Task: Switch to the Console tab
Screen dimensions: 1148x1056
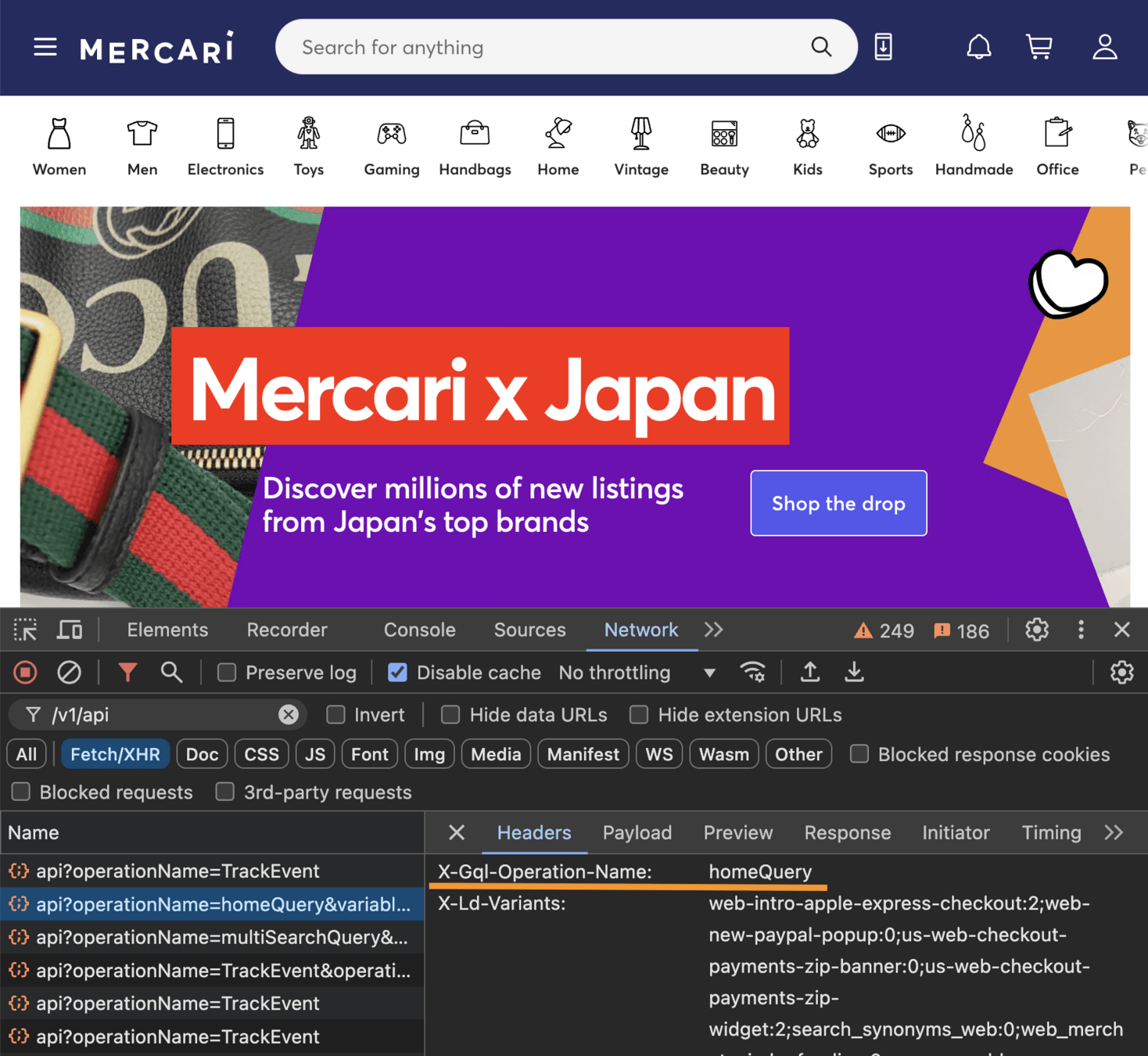Action: tap(419, 630)
